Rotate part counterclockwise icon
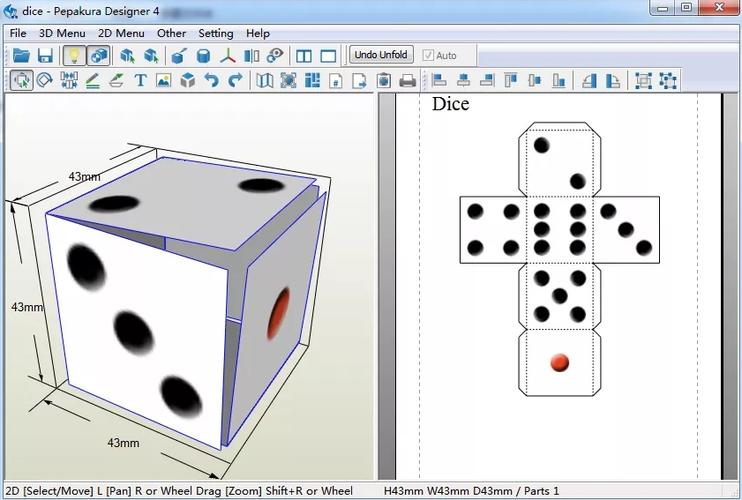Viewport: 742px width, 500px height. coord(589,80)
